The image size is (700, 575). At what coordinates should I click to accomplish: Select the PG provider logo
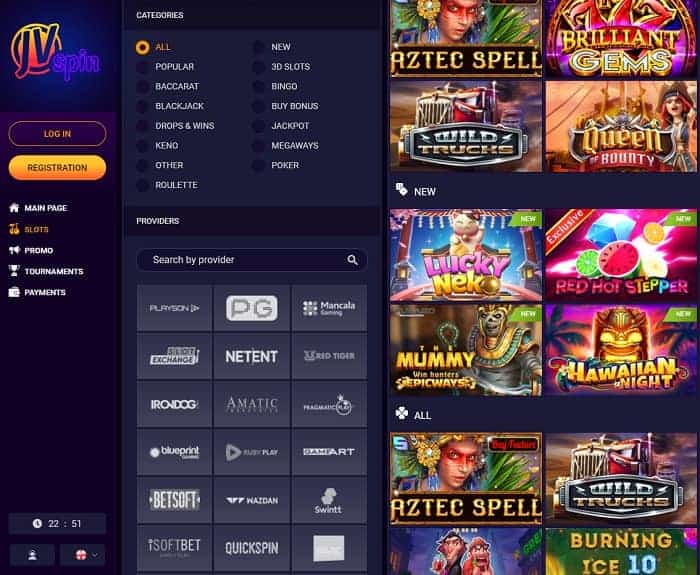252,308
